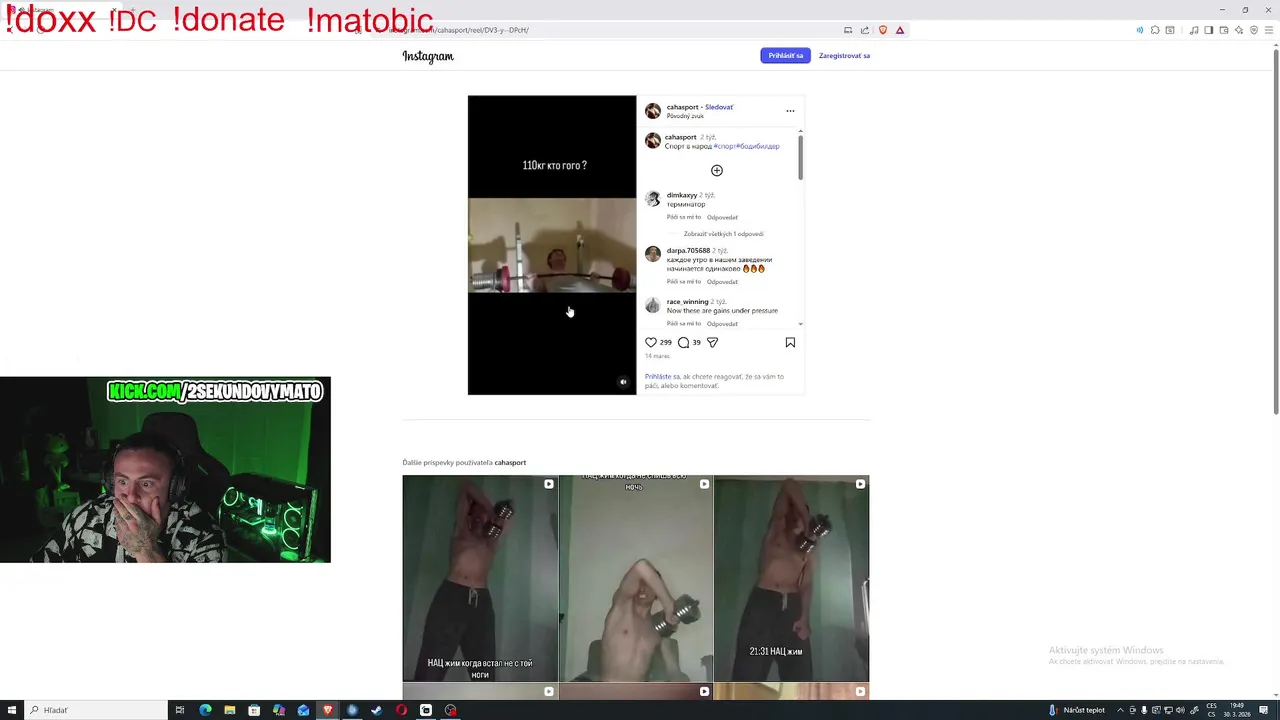The width and height of the screenshot is (1280, 720).
Task: Open dimkaxyy's profile picture
Action: point(653,199)
